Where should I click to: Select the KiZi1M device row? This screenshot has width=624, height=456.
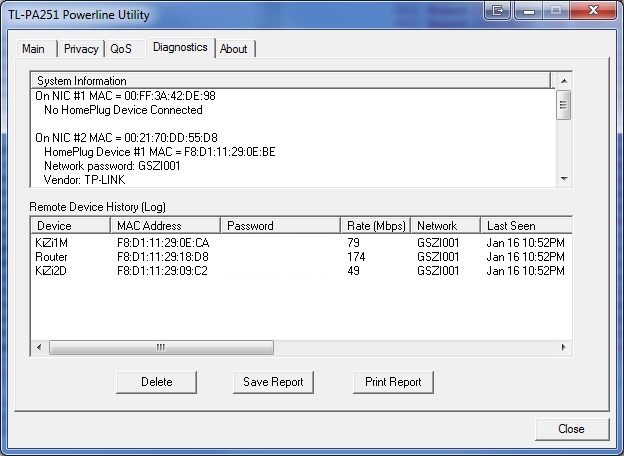tap(52, 243)
